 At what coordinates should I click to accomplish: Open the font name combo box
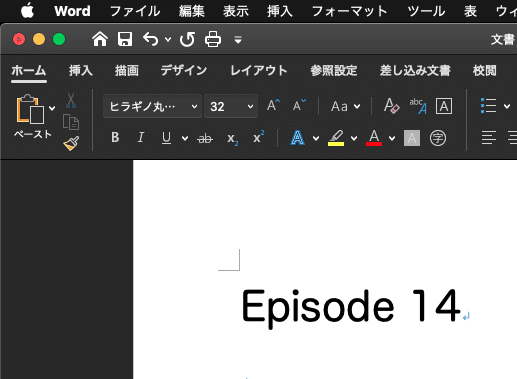[x=152, y=106]
